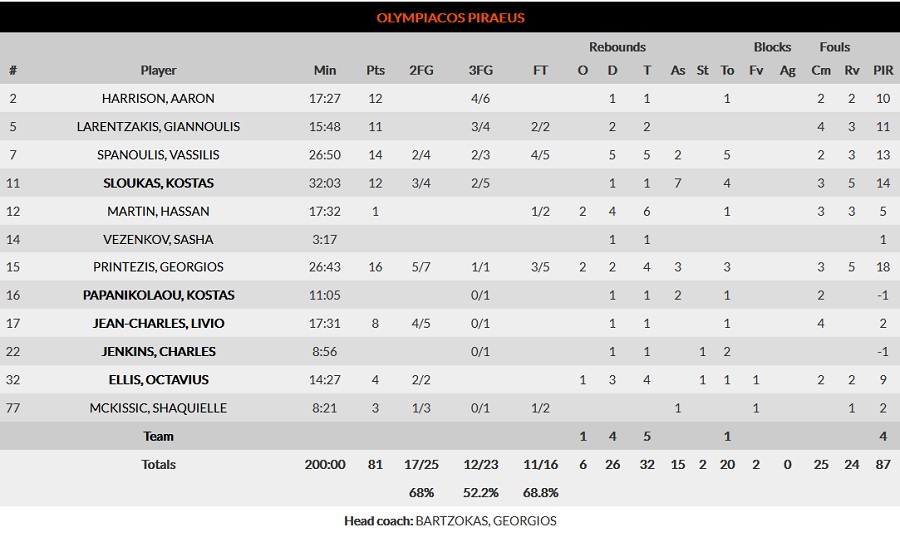Click the Min column header
Image resolution: width=900 pixels, height=537 pixels.
(x=325, y=70)
